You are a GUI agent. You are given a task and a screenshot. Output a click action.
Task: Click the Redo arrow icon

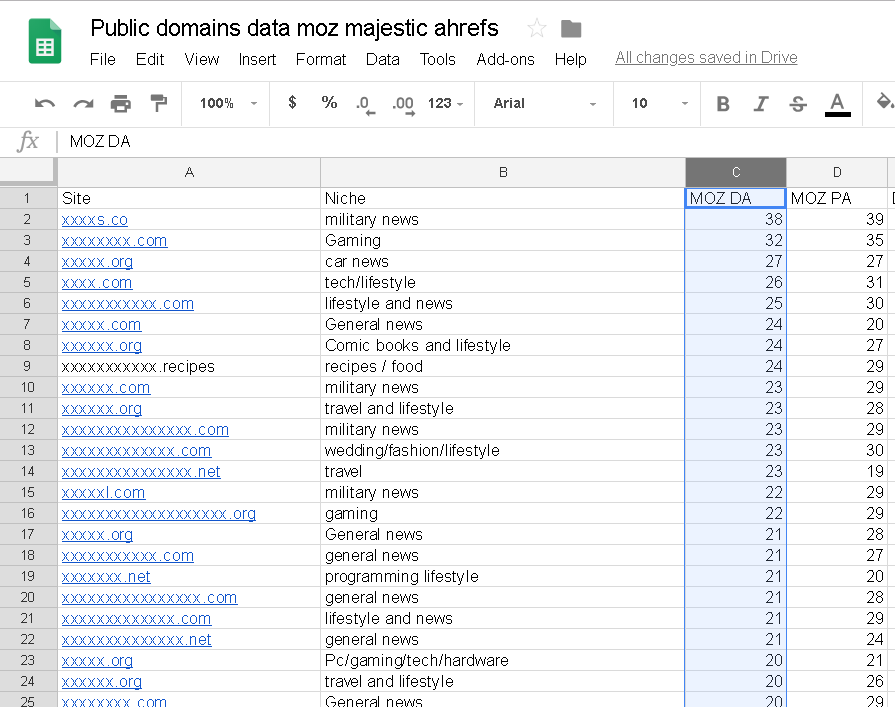(83, 103)
